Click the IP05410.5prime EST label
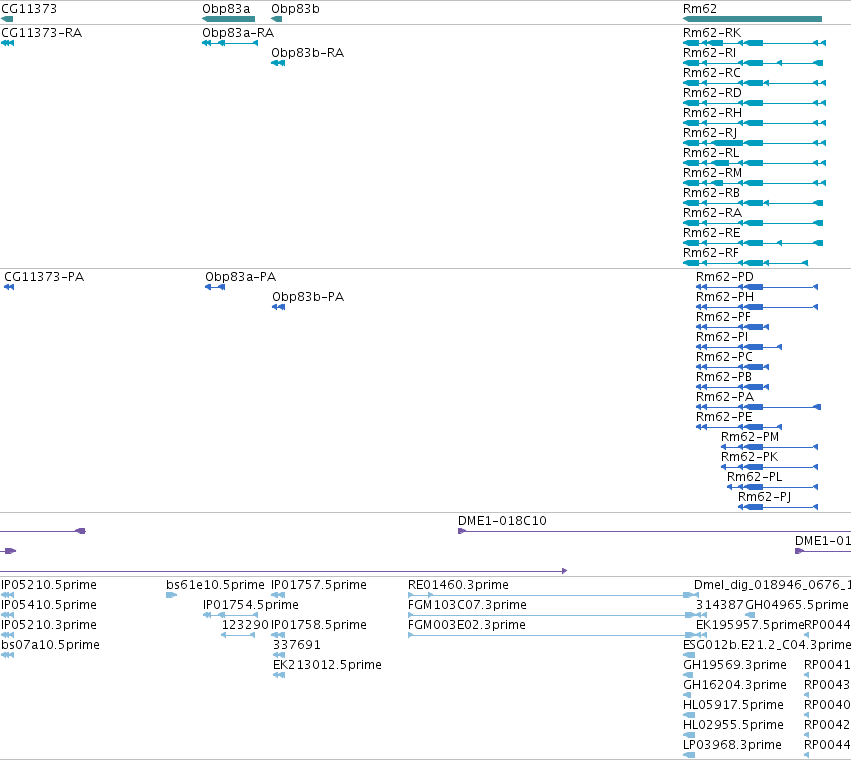851x760 pixels. coord(49,605)
